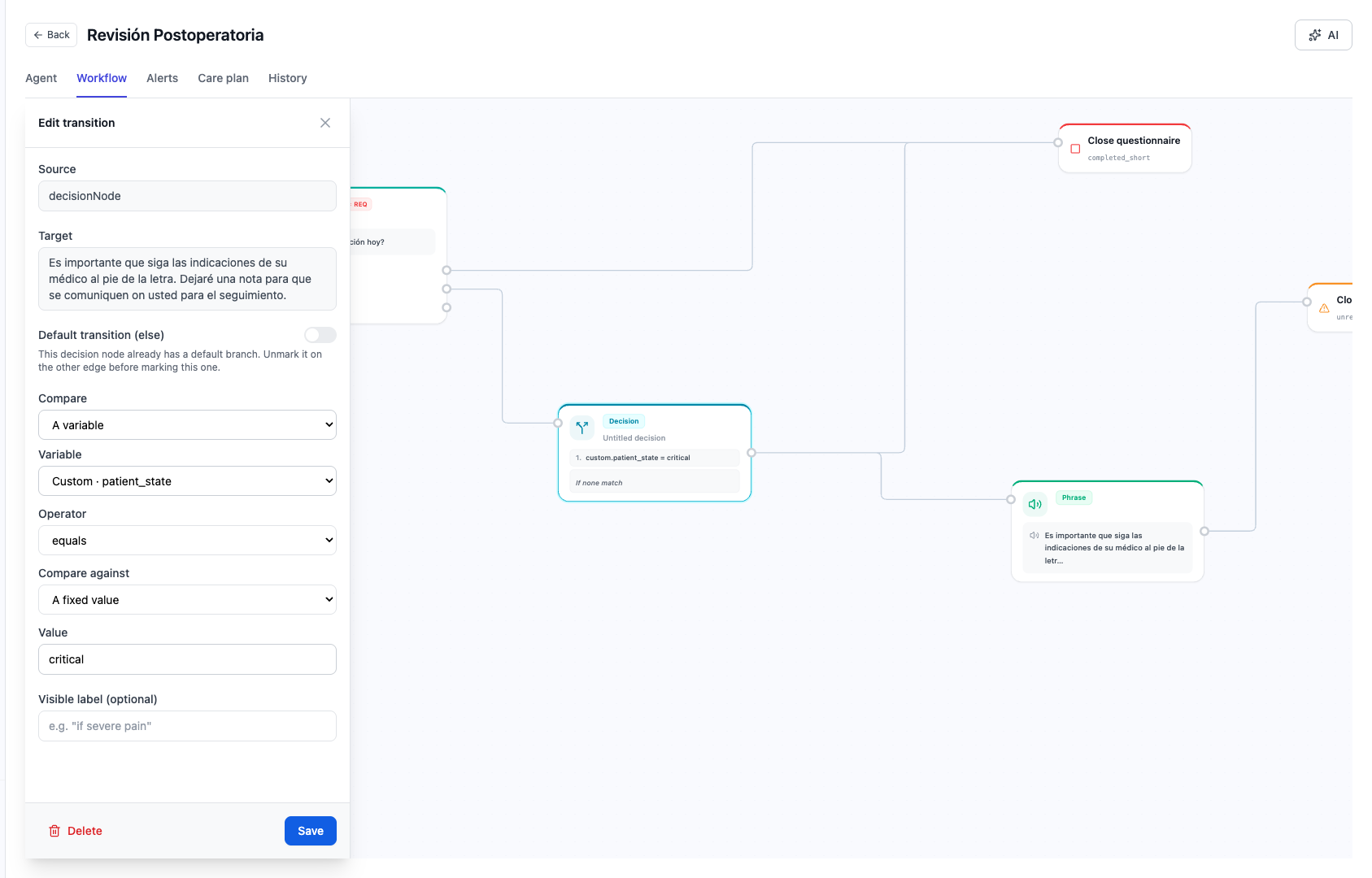This screenshot has height=878, width=1372.
Task: Select the If none match row
Action: (655, 482)
